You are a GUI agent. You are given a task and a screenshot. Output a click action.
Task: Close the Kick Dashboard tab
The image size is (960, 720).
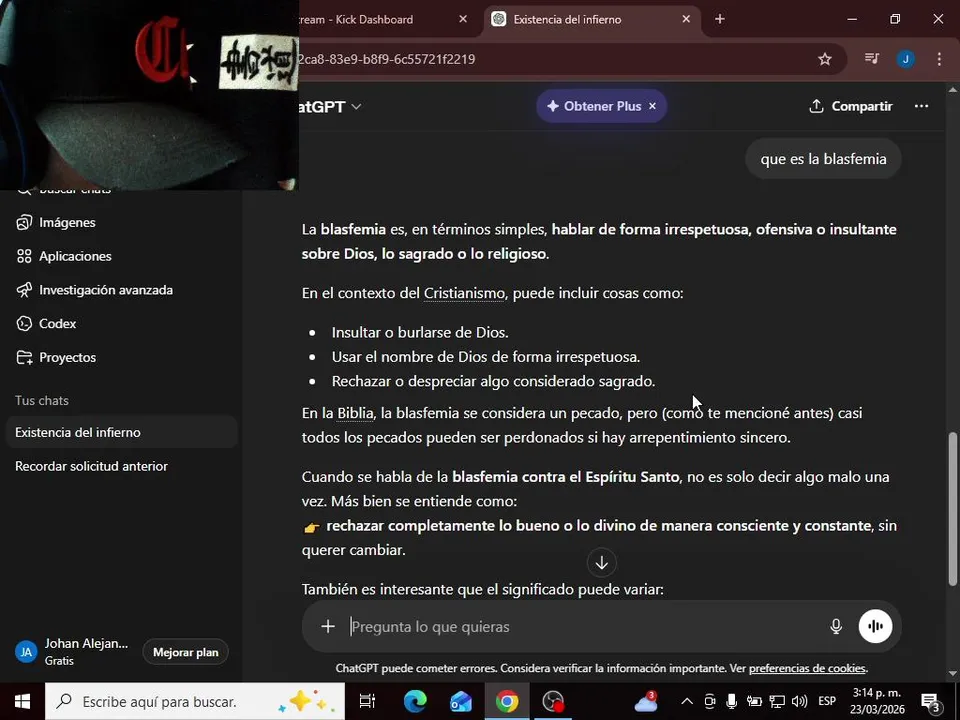463,19
